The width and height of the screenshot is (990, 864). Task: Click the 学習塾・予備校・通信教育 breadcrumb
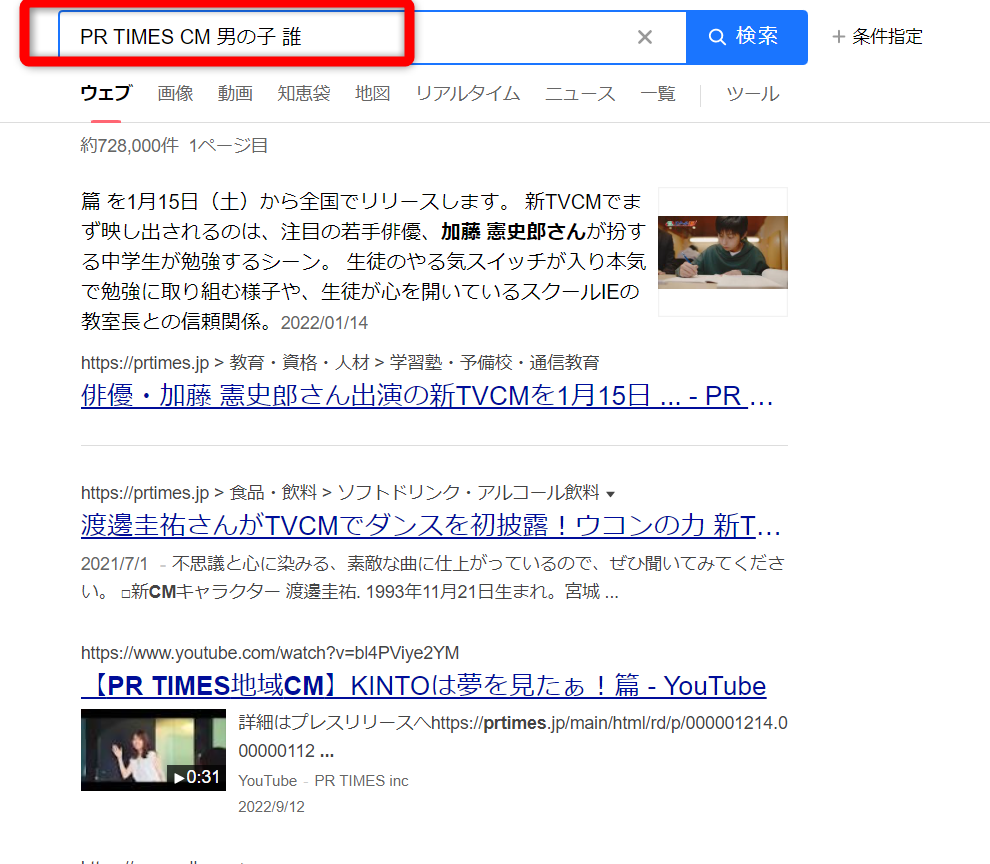[x=494, y=363]
